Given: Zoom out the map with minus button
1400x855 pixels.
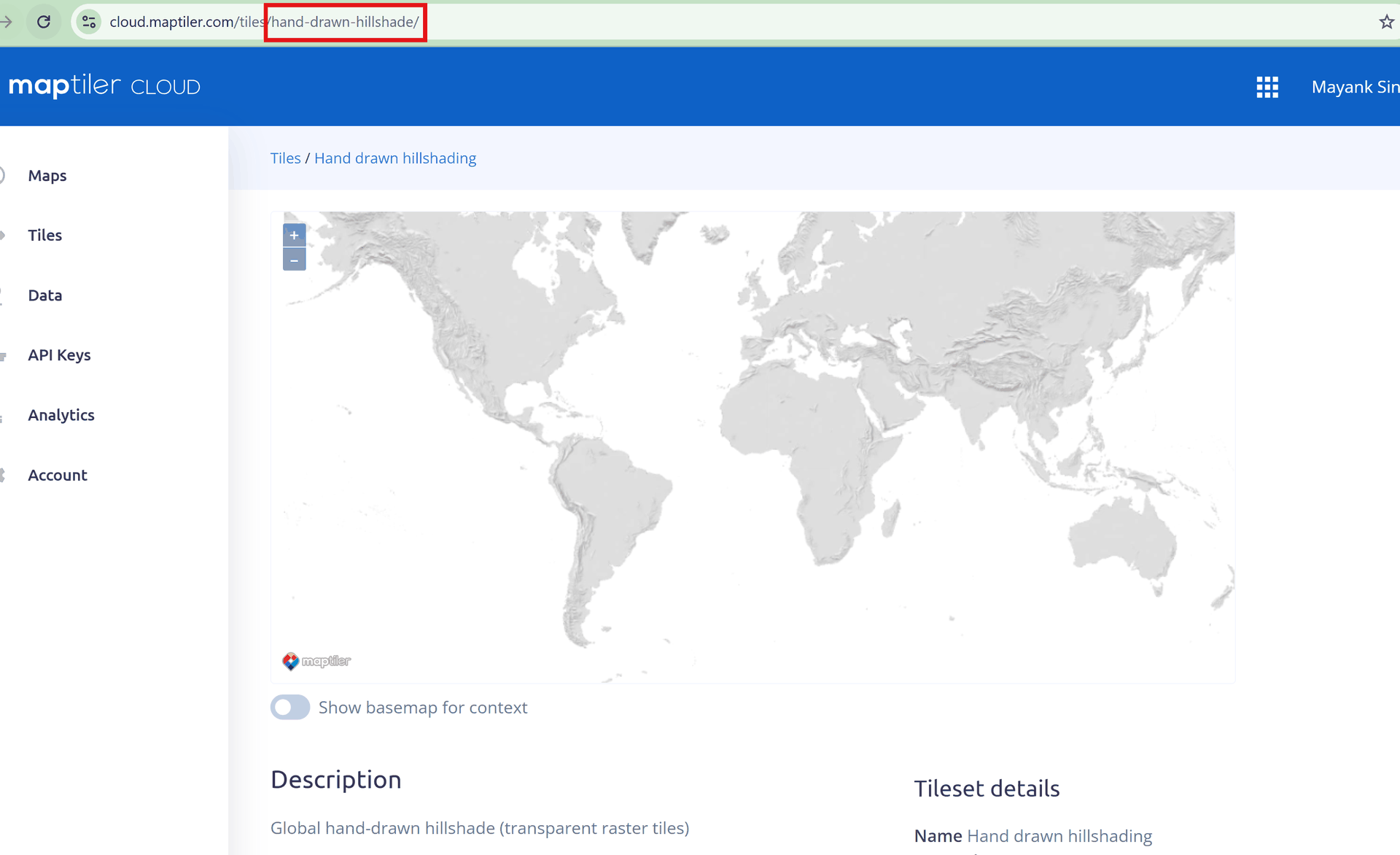Looking at the screenshot, I should (294, 260).
